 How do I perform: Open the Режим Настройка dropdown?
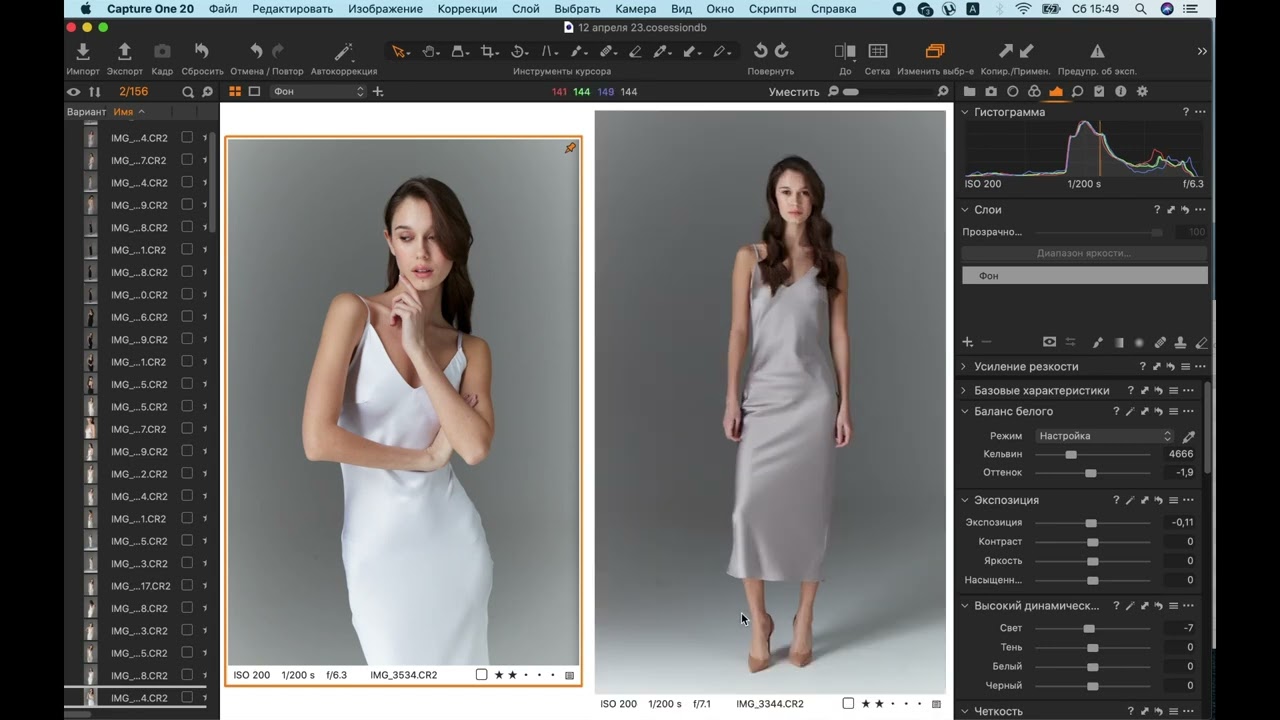[x=1105, y=436]
